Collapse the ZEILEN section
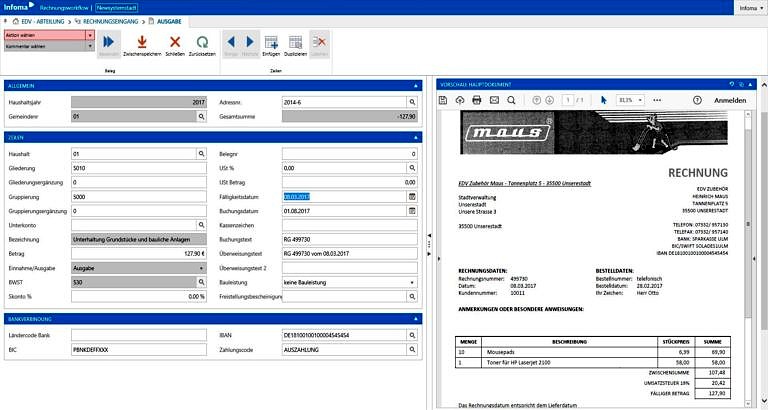Image resolution: width=768 pixels, height=410 pixels. 415,138
